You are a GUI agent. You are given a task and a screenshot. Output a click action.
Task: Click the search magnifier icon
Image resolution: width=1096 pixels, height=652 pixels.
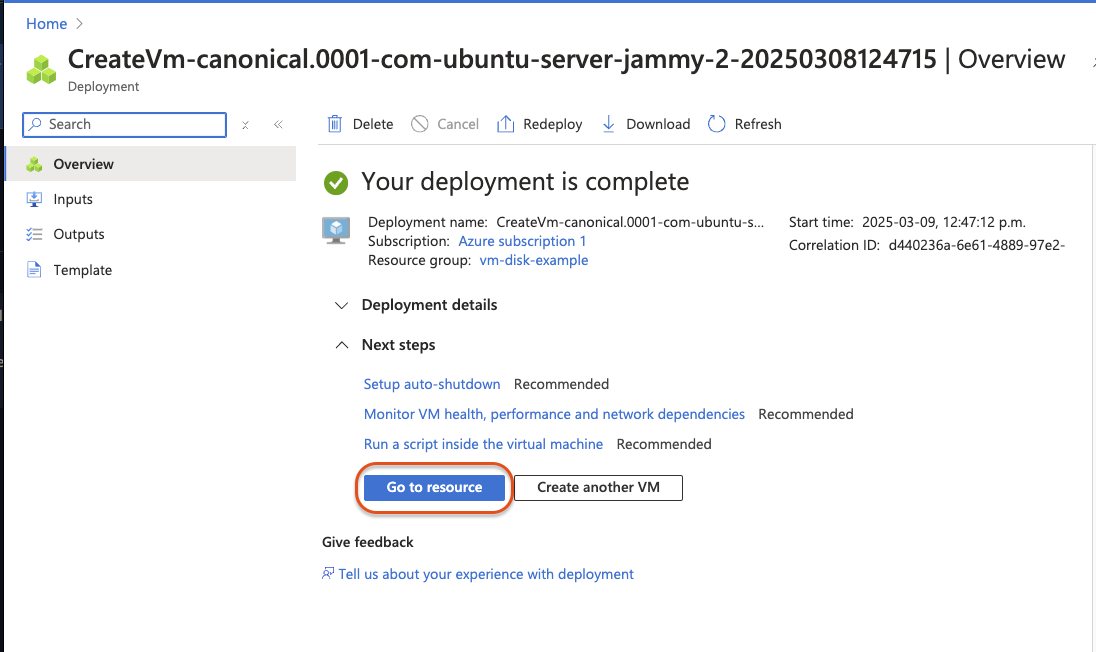(x=35, y=124)
